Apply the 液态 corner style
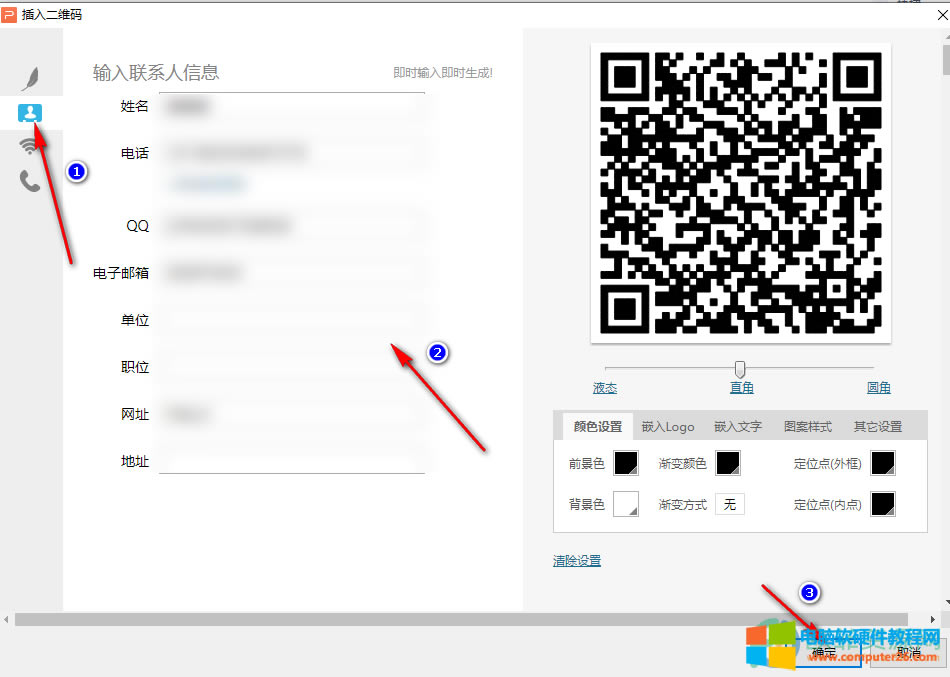Viewport: 950px width, 677px height. pyautogui.click(x=605, y=387)
